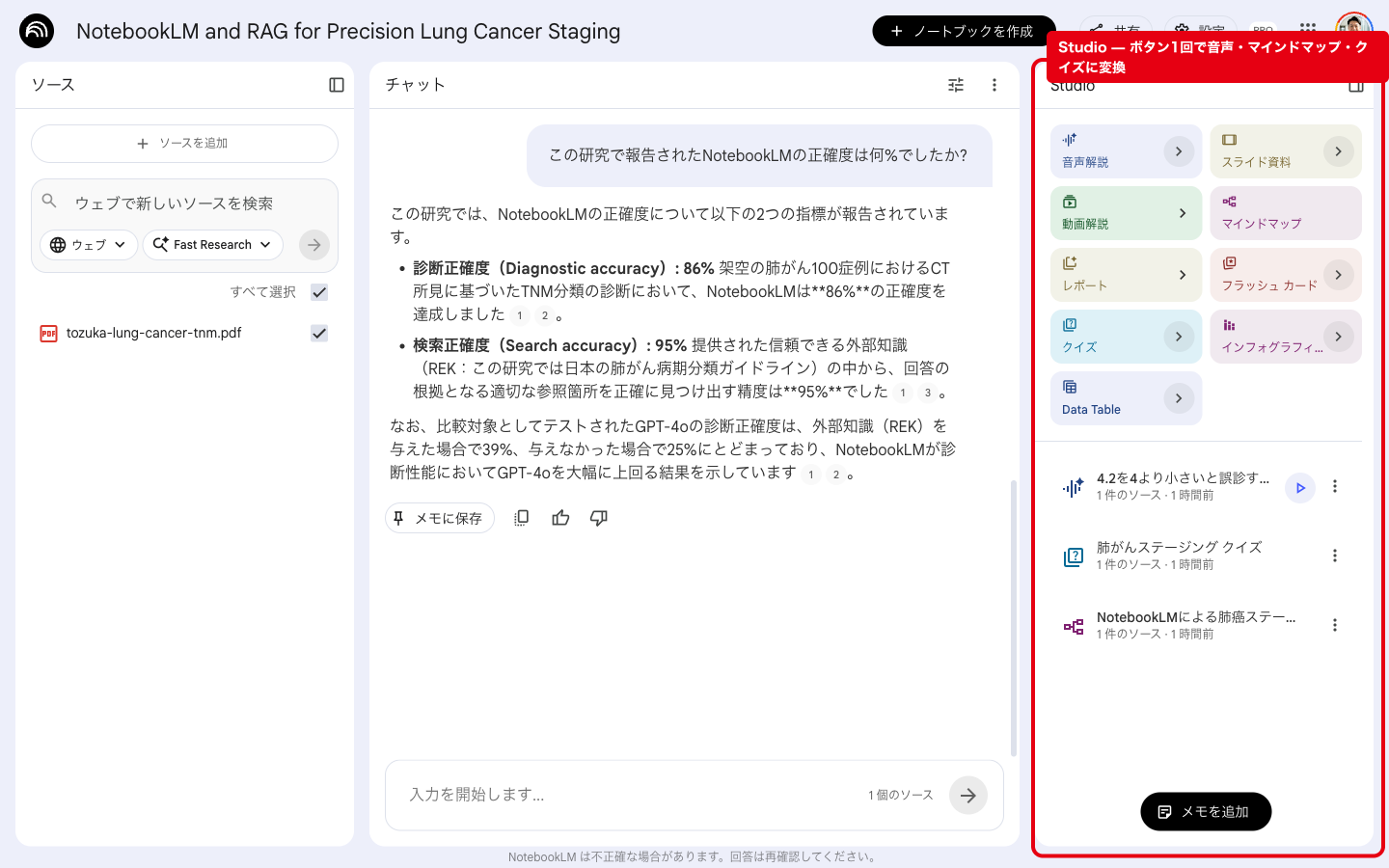Open the Data Table tile
Viewport: 1389px width, 868px height.
click(x=1126, y=398)
